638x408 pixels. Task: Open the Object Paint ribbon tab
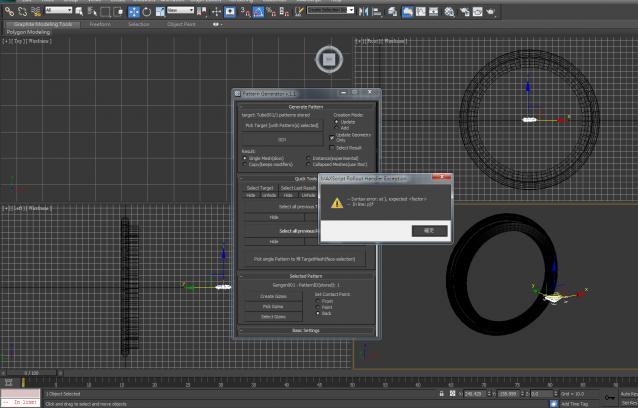(x=181, y=24)
